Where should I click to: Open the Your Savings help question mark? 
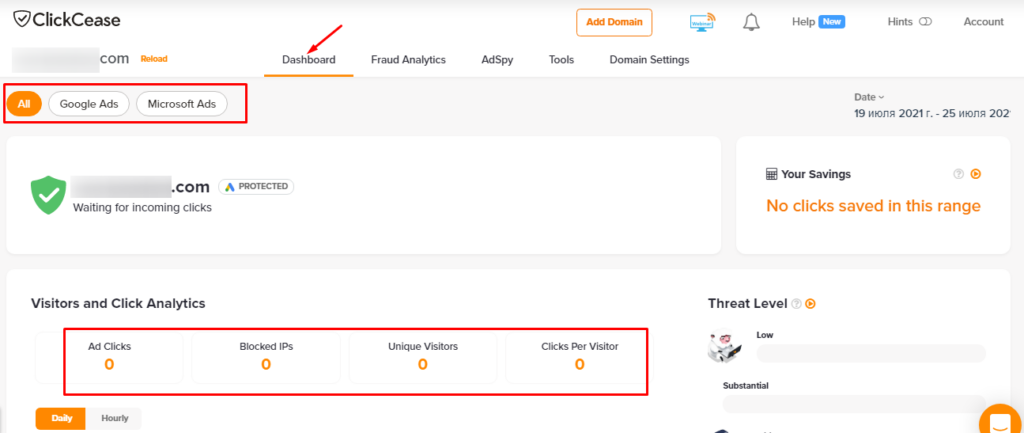pyautogui.click(x=959, y=174)
